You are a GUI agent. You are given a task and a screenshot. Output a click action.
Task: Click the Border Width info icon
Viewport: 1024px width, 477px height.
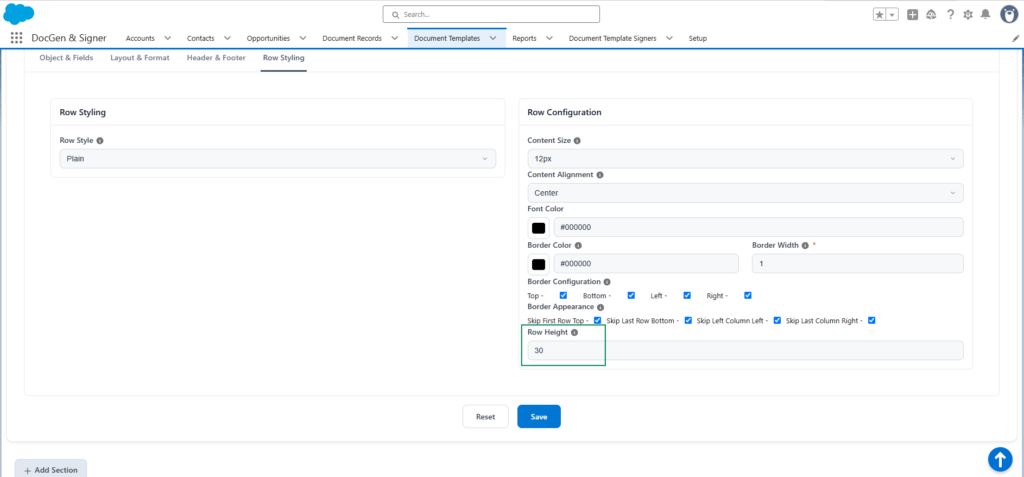[x=805, y=246]
